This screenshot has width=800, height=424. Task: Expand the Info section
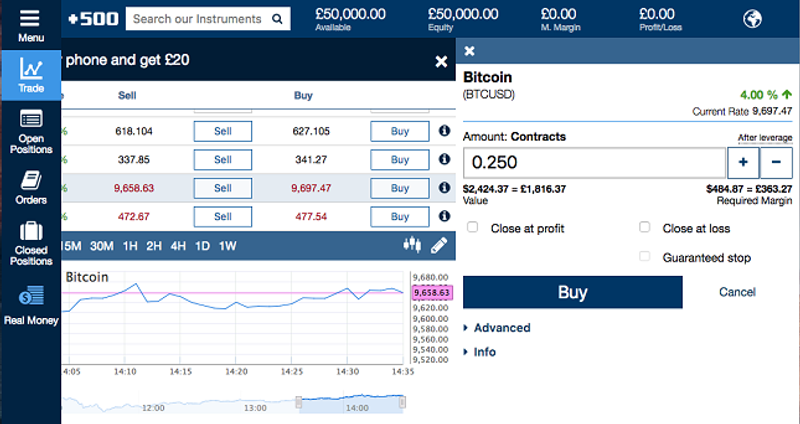tap(480, 352)
